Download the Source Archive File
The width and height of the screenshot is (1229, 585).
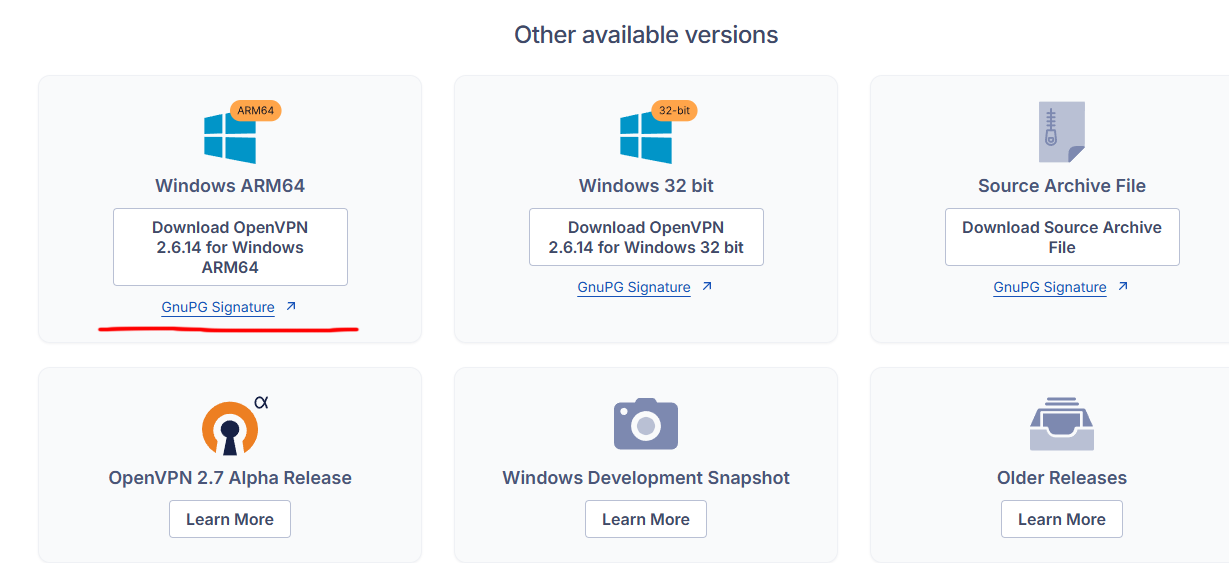point(1061,237)
